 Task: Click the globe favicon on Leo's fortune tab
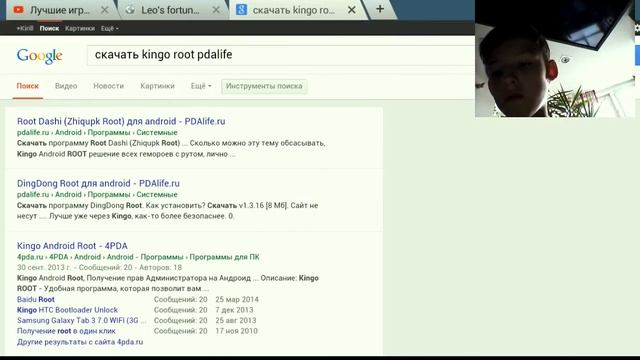[130, 10]
